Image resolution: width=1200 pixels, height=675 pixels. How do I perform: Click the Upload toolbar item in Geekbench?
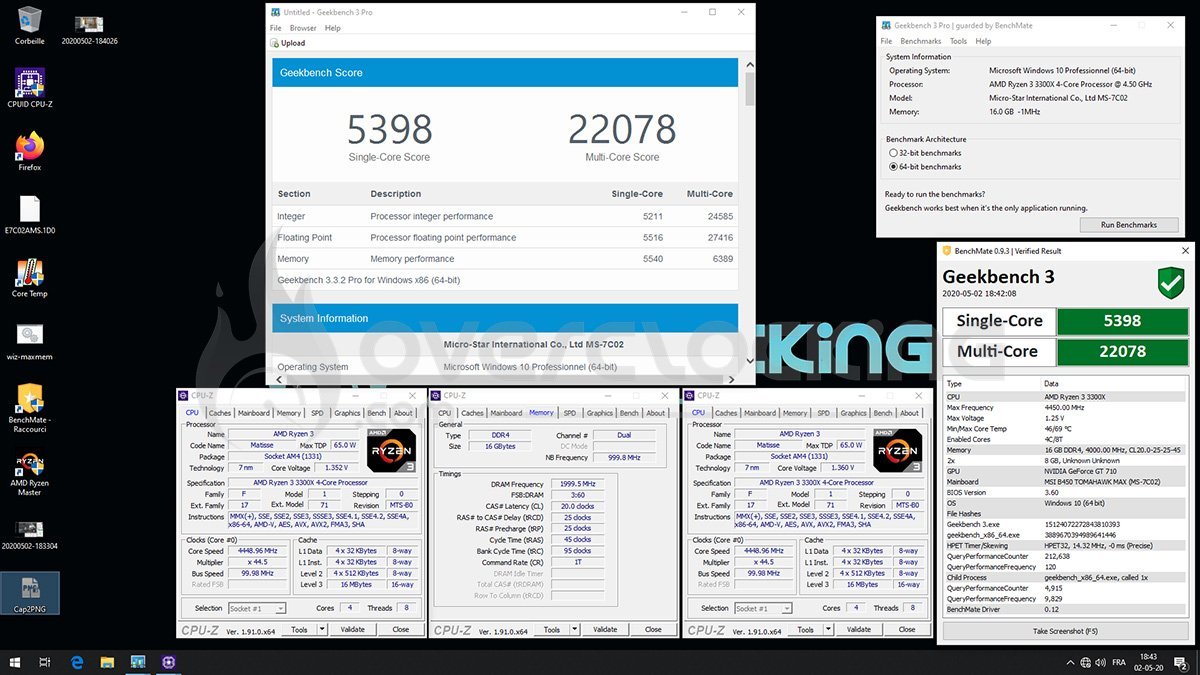tap(288, 43)
